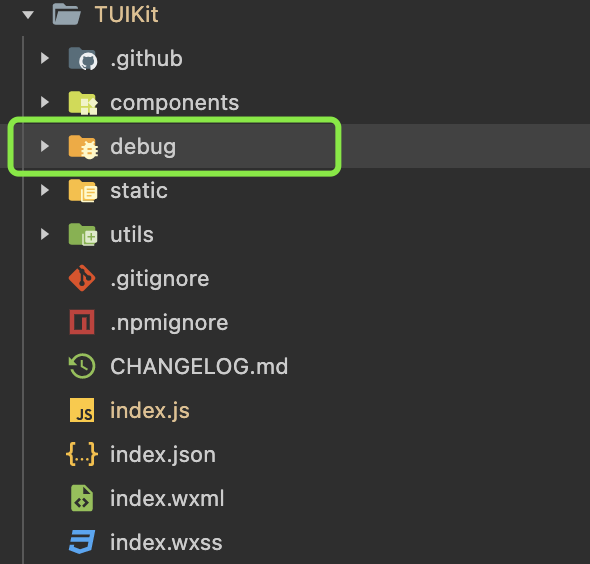Screen dimensions: 590x564
Task: Collapse the TUIKit root folder arrow
Action: (x=28, y=15)
